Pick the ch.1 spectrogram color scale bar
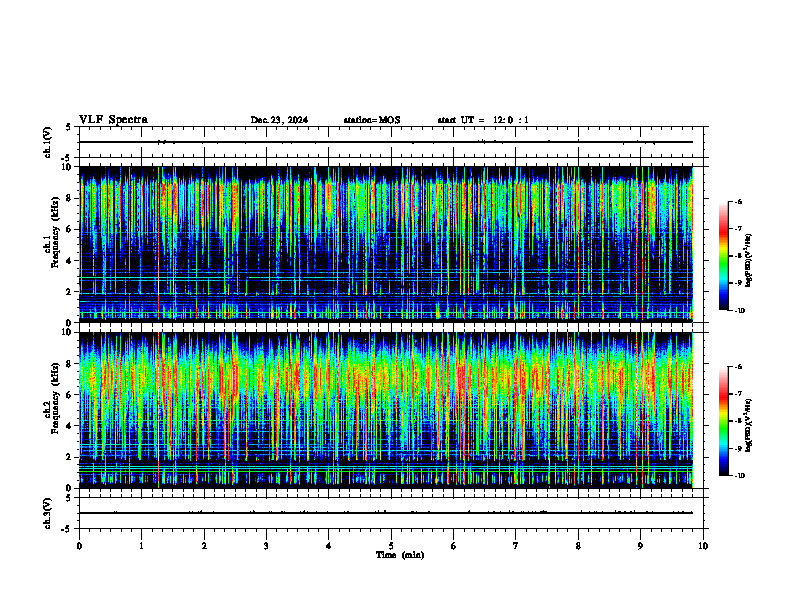The height and width of the screenshot is (612, 792). [723, 256]
